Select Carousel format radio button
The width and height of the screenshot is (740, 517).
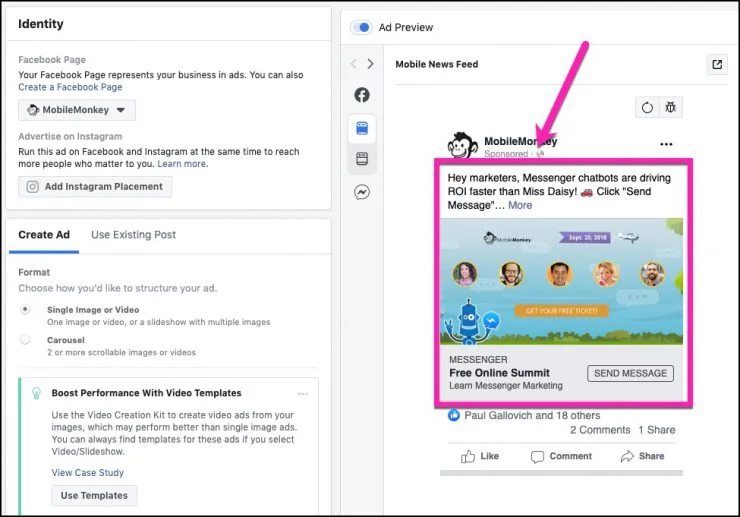(25, 339)
